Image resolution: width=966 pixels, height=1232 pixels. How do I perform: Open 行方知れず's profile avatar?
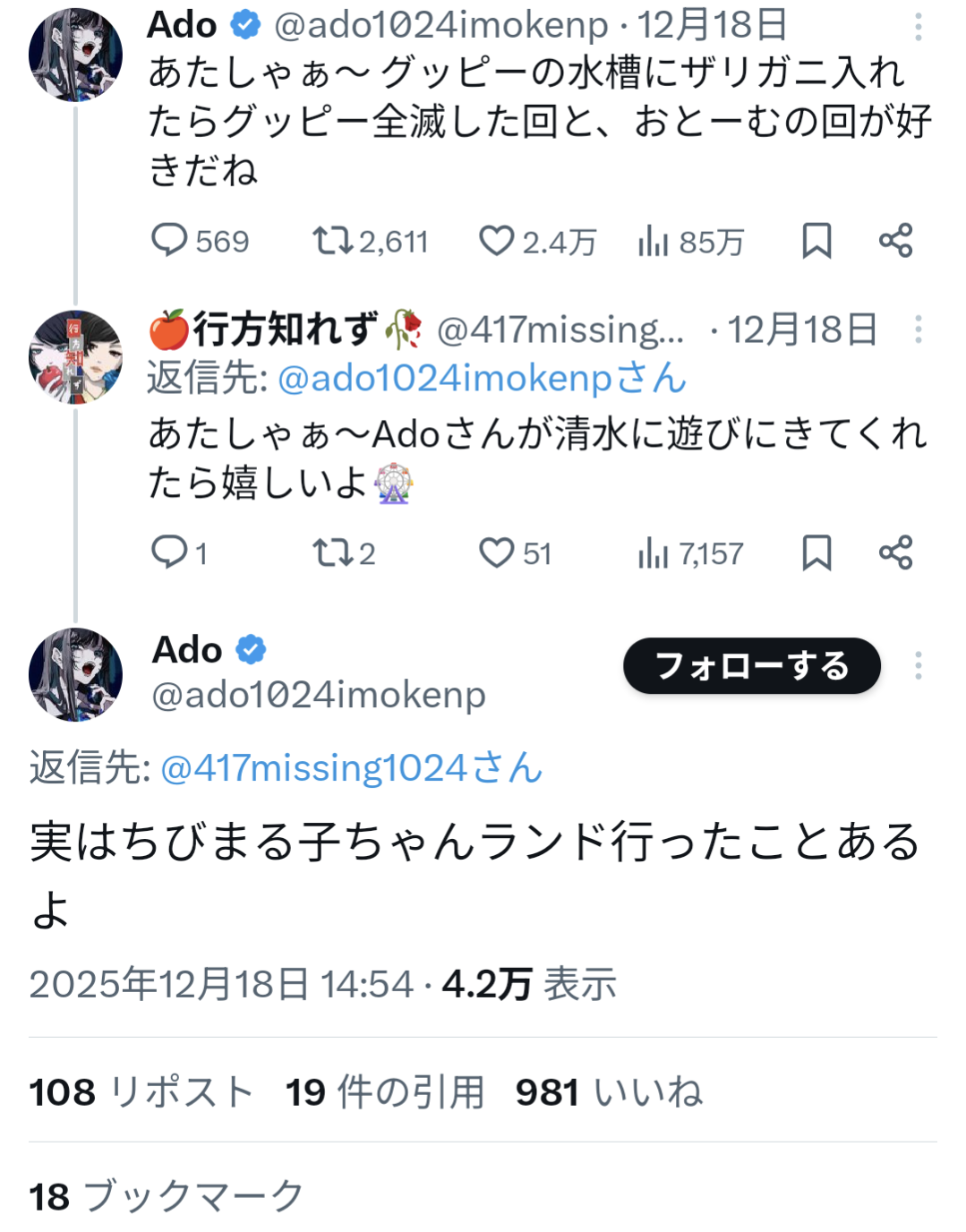click(x=75, y=357)
